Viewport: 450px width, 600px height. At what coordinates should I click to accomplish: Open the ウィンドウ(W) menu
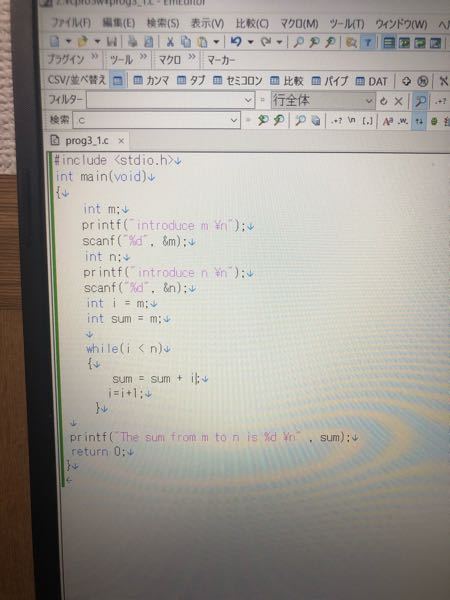[x=401, y=25]
